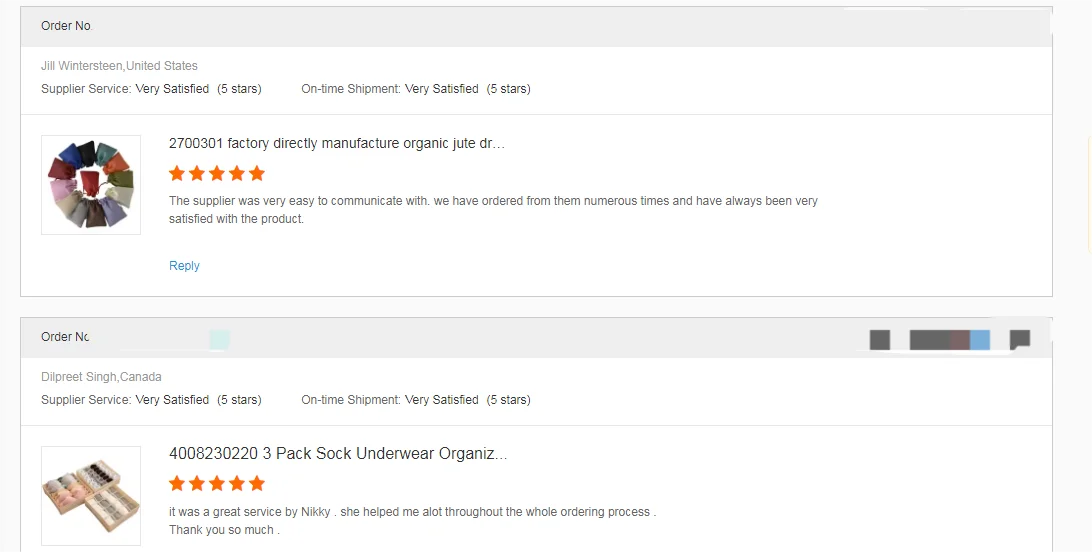Click the rightmost dark icon in the second order header
1092x552 pixels.
point(1020,340)
